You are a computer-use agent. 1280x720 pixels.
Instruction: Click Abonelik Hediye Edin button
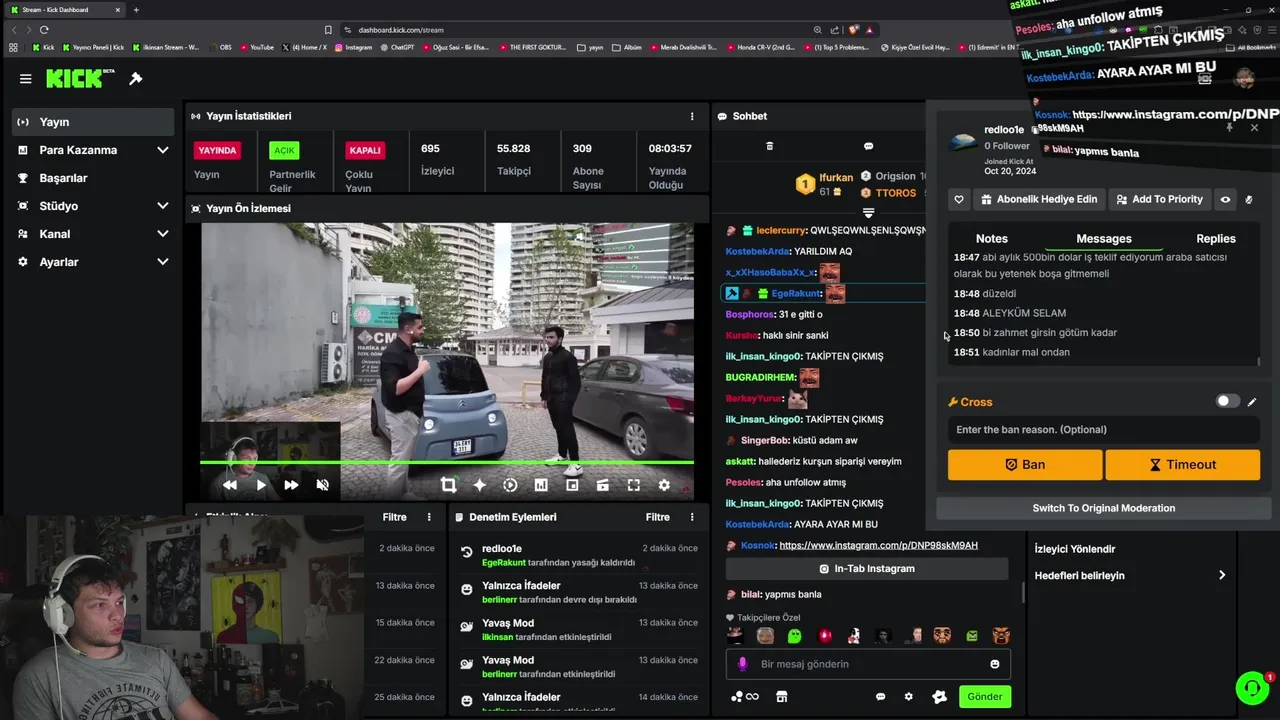pyautogui.click(x=1039, y=199)
